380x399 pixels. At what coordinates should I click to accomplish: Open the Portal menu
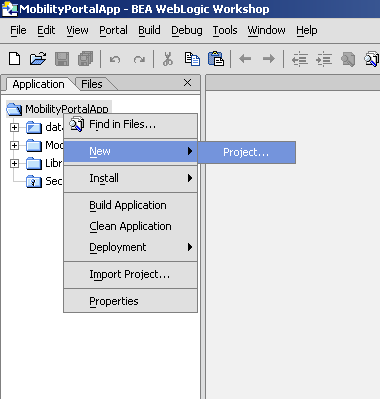point(113,30)
